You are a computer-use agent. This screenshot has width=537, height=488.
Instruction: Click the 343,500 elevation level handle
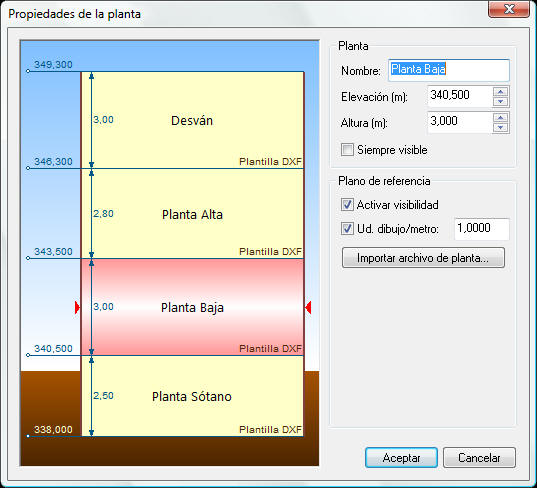[28, 258]
